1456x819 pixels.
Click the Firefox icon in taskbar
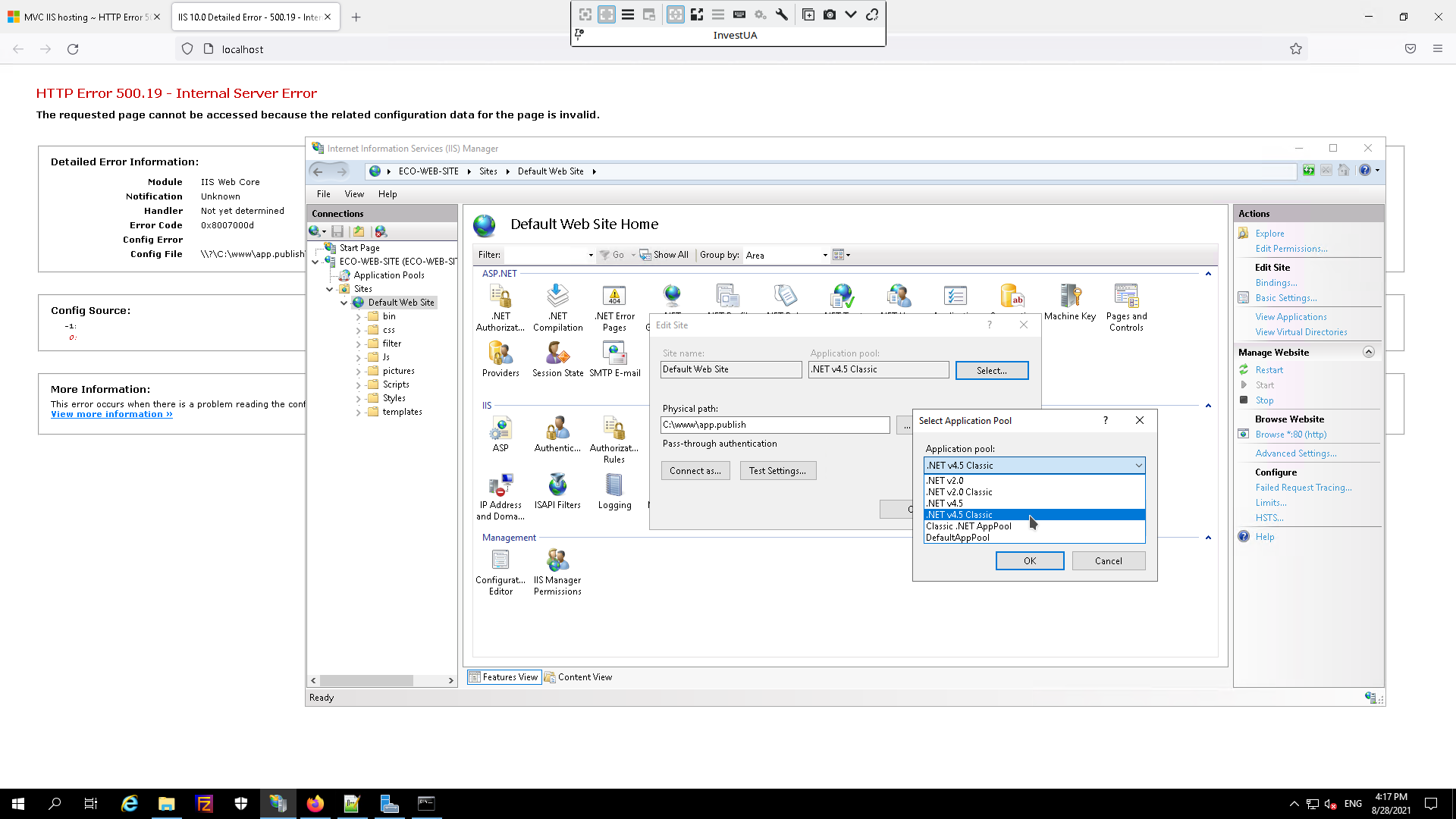[315, 804]
